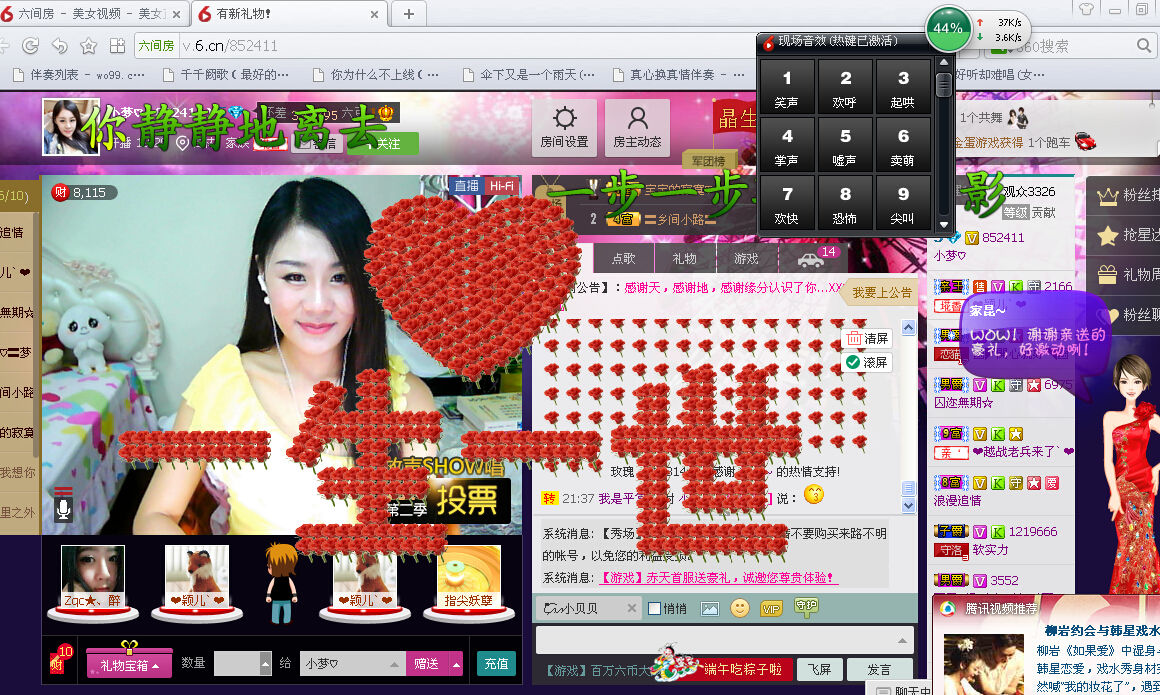Screen dimensions: 1160x695
Task: Play sound effect 5 嘘声
Action: (x=845, y=144)
